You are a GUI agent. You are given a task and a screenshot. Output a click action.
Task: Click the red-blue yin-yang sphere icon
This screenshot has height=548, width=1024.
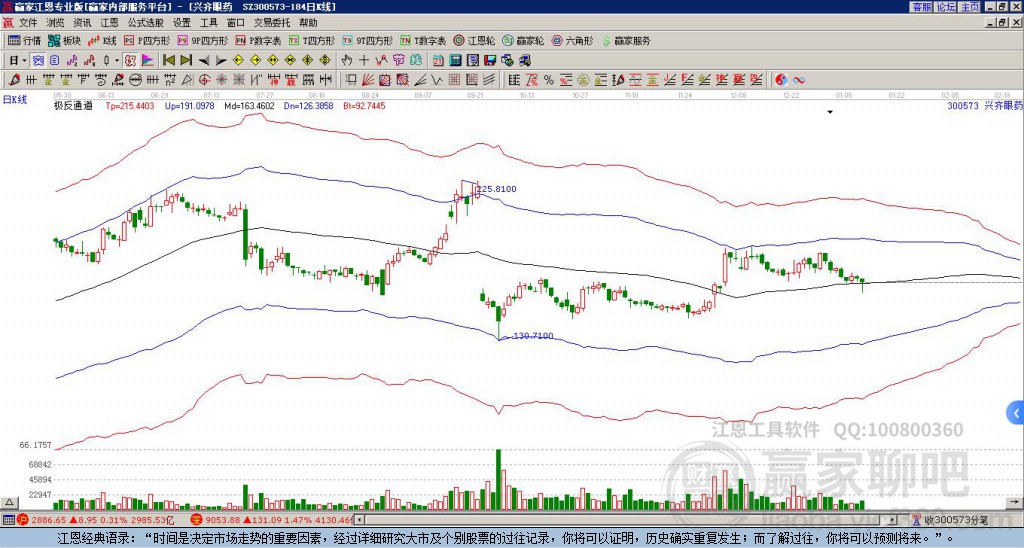point(781,80)
